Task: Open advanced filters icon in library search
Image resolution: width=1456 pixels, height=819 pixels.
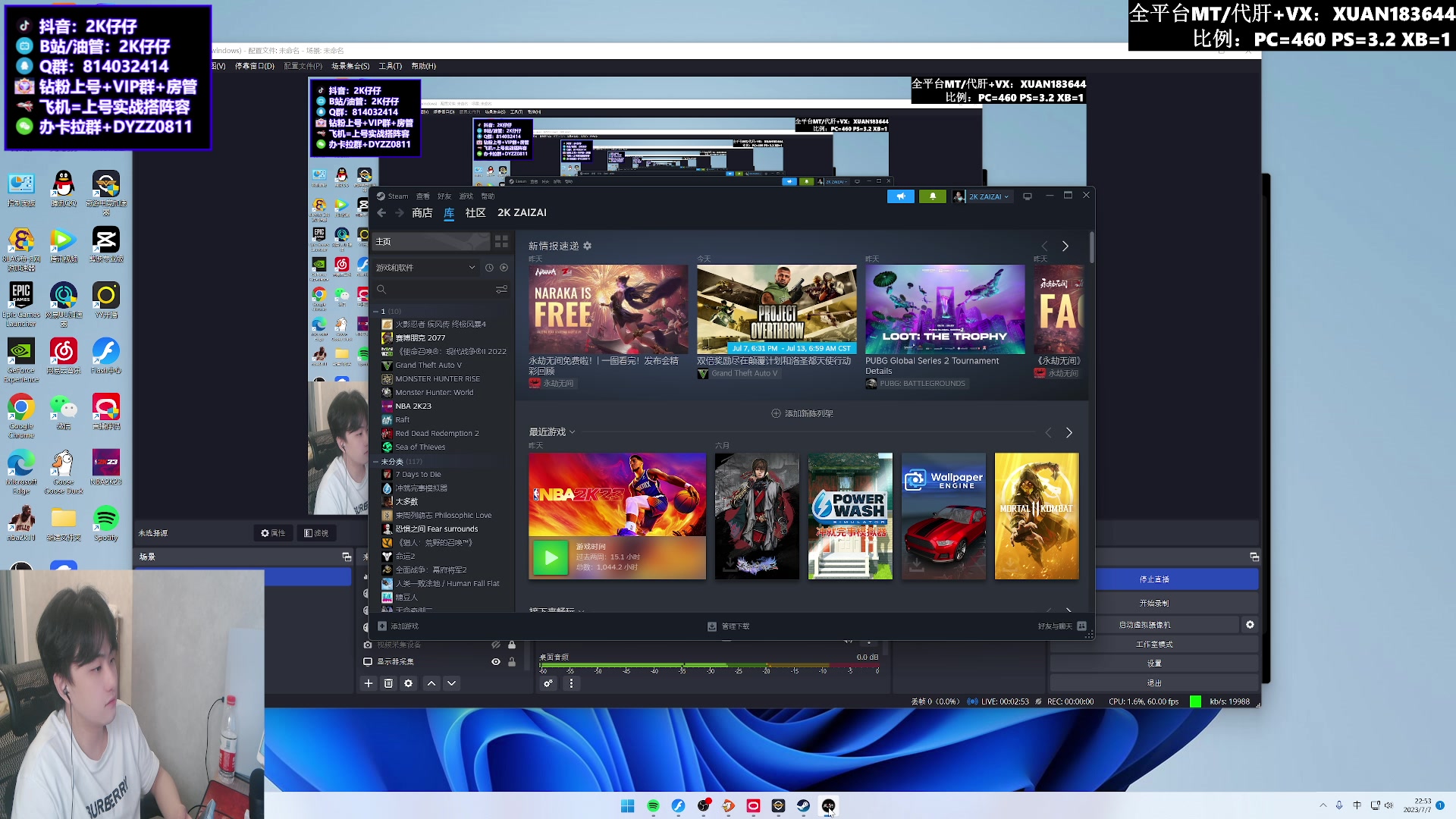Action: click(x=501, y=289)
